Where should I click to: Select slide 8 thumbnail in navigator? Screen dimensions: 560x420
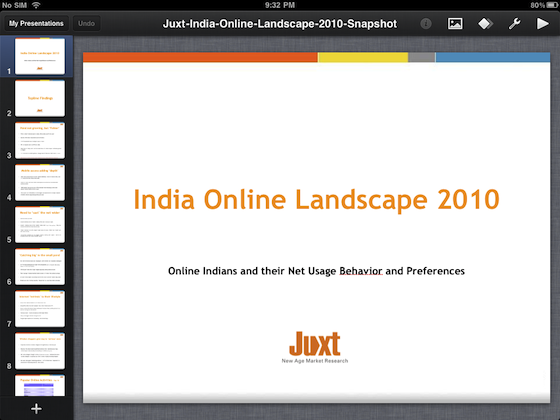pyautogui.click(x=40, y=351)
